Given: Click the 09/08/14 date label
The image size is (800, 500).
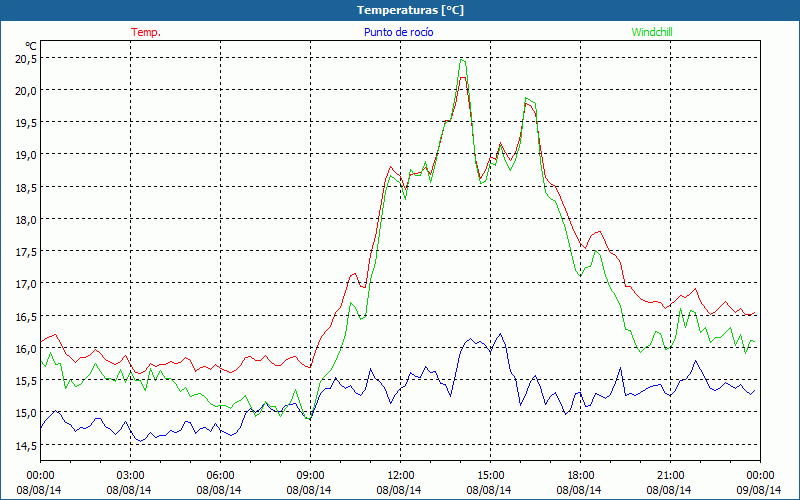Looking at the screenshot, I should pos(759,490).
